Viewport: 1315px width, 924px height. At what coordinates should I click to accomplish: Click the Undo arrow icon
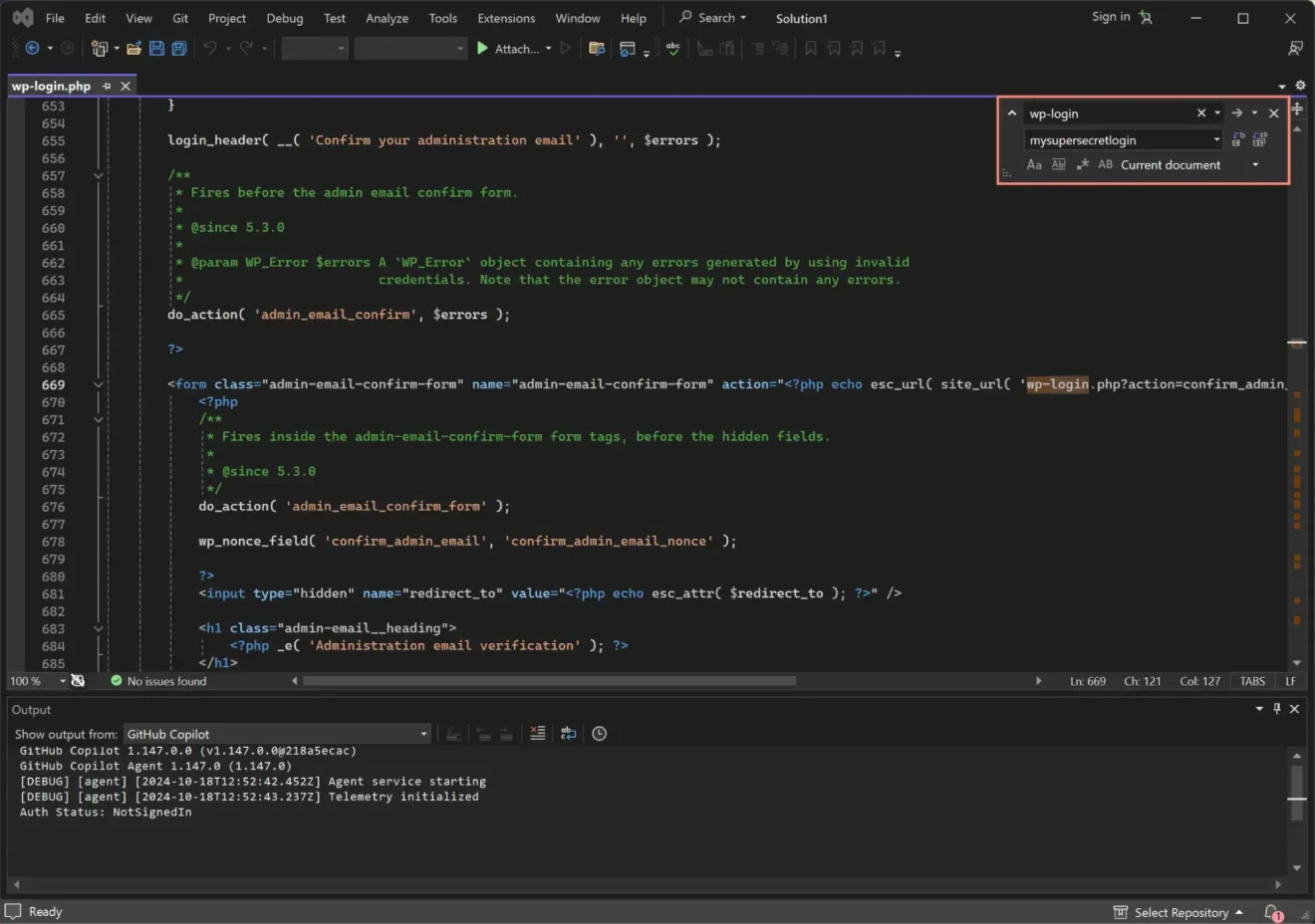210,48
